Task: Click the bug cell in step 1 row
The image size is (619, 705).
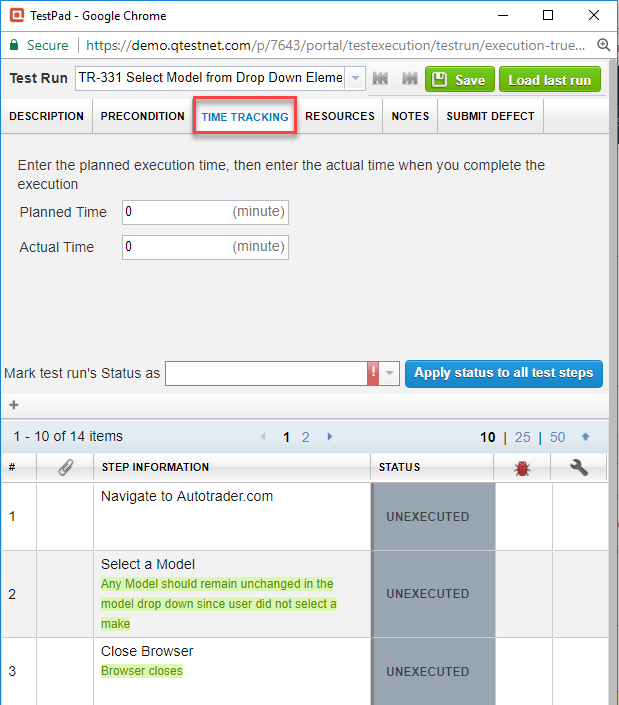Action: (523, 517)
